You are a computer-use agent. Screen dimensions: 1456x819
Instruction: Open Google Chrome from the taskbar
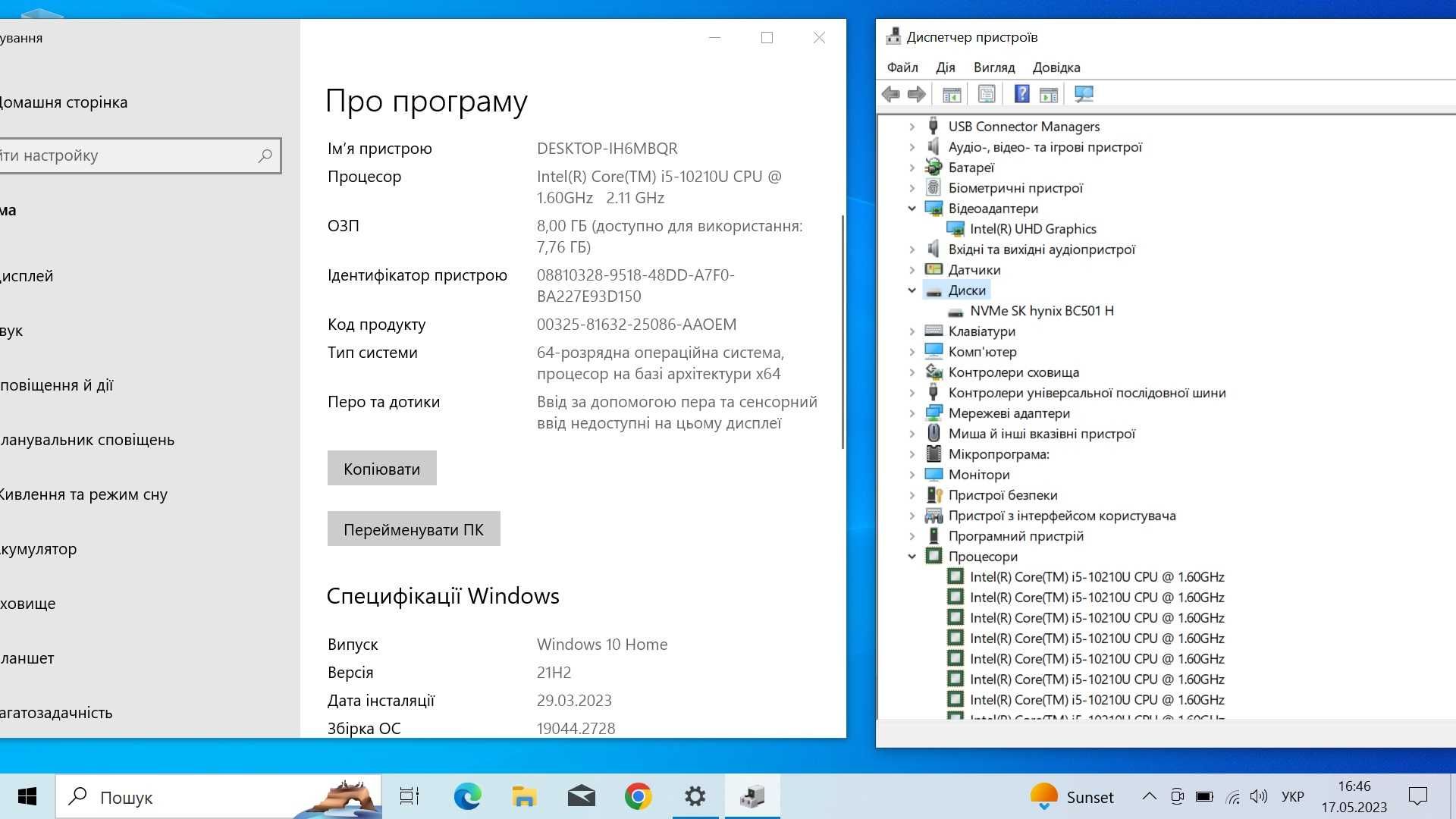point(638,796)
